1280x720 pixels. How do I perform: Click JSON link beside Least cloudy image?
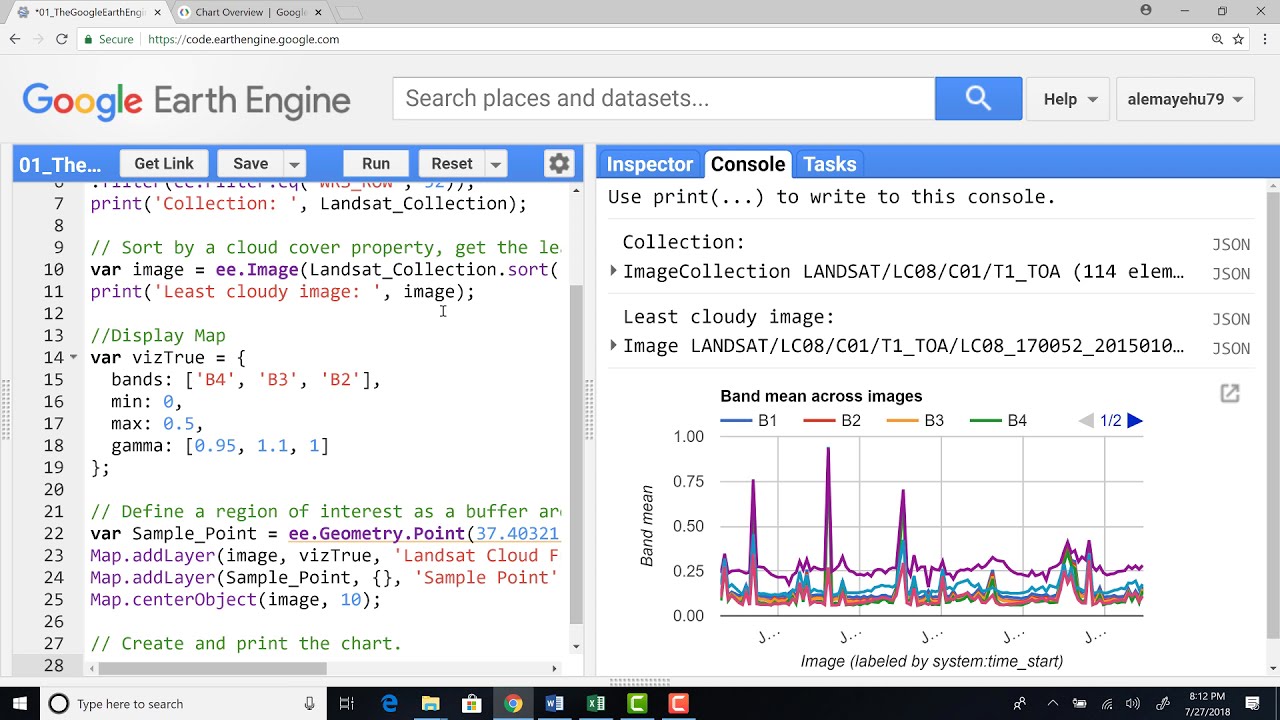(1231, 319)
